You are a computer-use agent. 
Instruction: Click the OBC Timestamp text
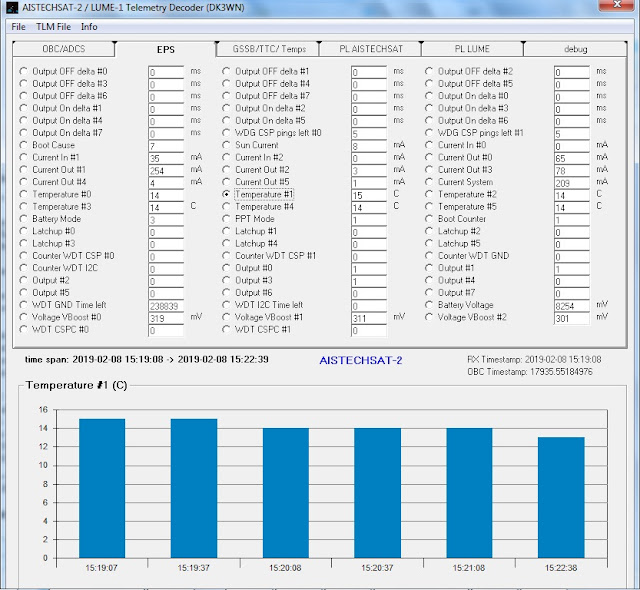pos(530,372)
